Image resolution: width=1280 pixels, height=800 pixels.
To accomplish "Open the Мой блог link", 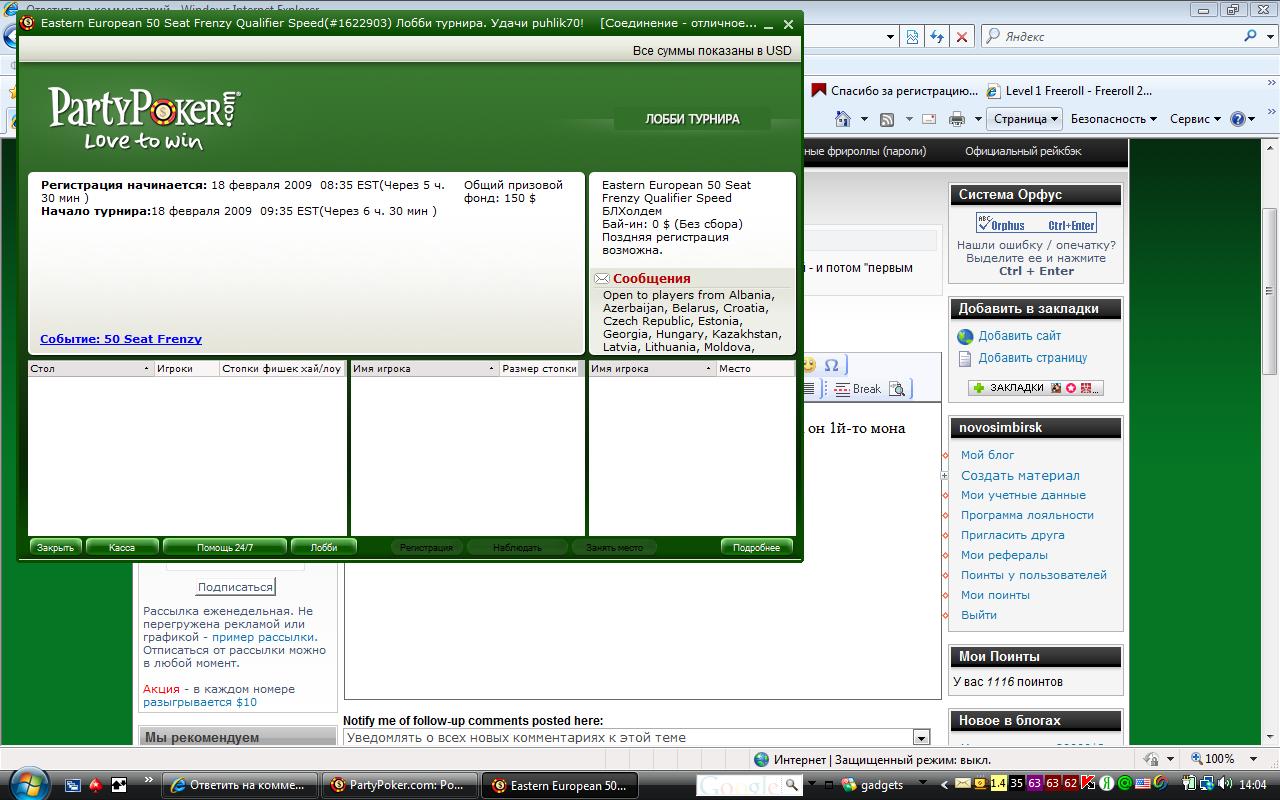I will (x=987, y=455).
